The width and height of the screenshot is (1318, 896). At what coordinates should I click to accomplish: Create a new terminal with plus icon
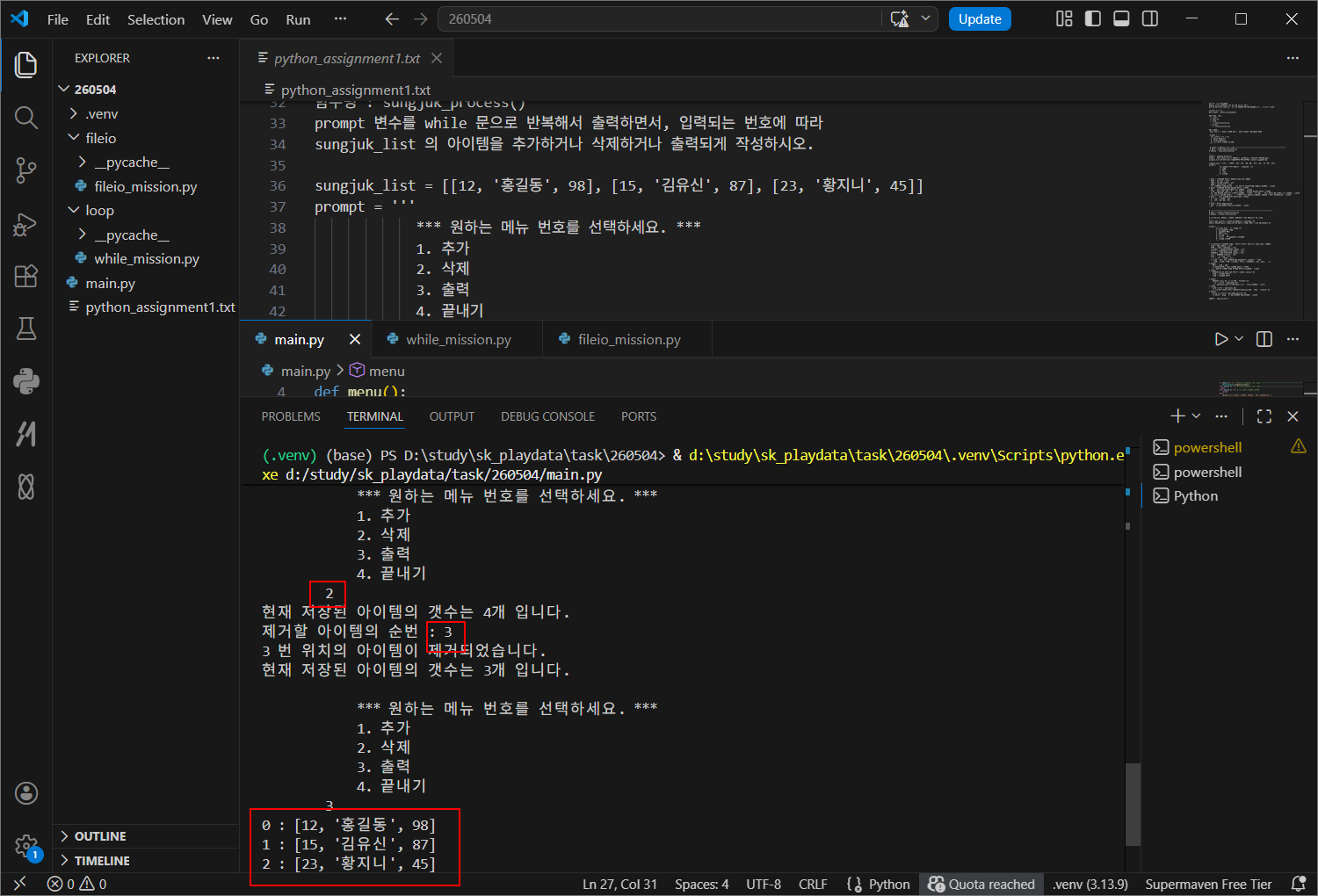1177,416
